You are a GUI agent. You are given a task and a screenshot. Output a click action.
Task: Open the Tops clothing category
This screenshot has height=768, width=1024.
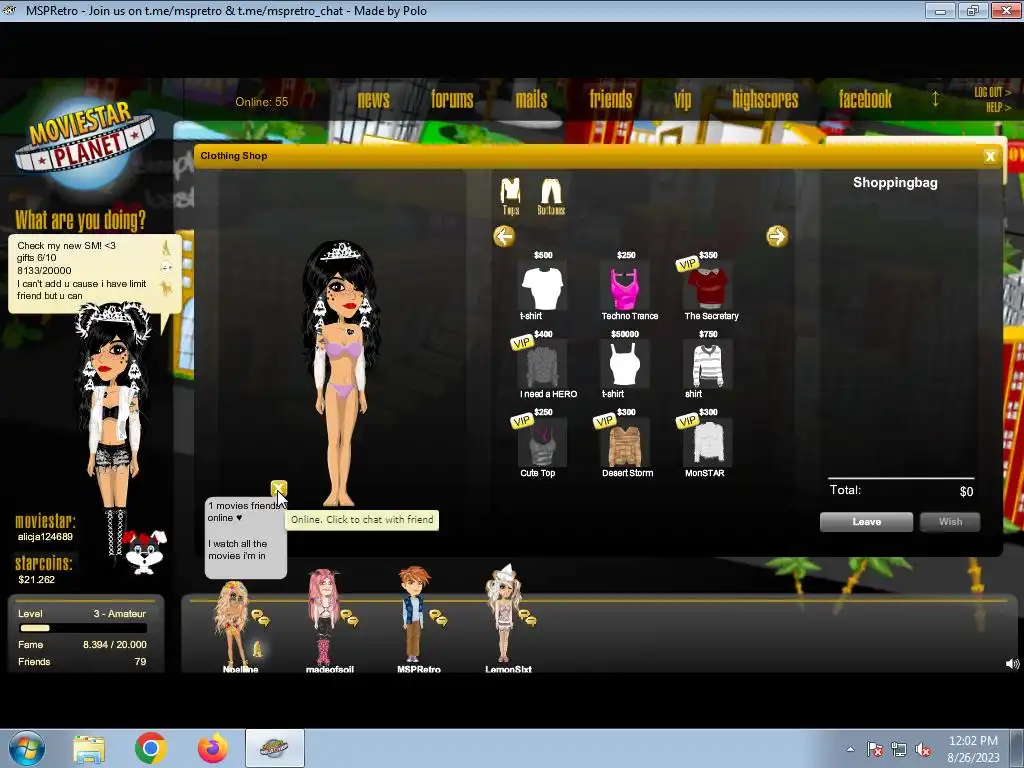coord(510,196)
